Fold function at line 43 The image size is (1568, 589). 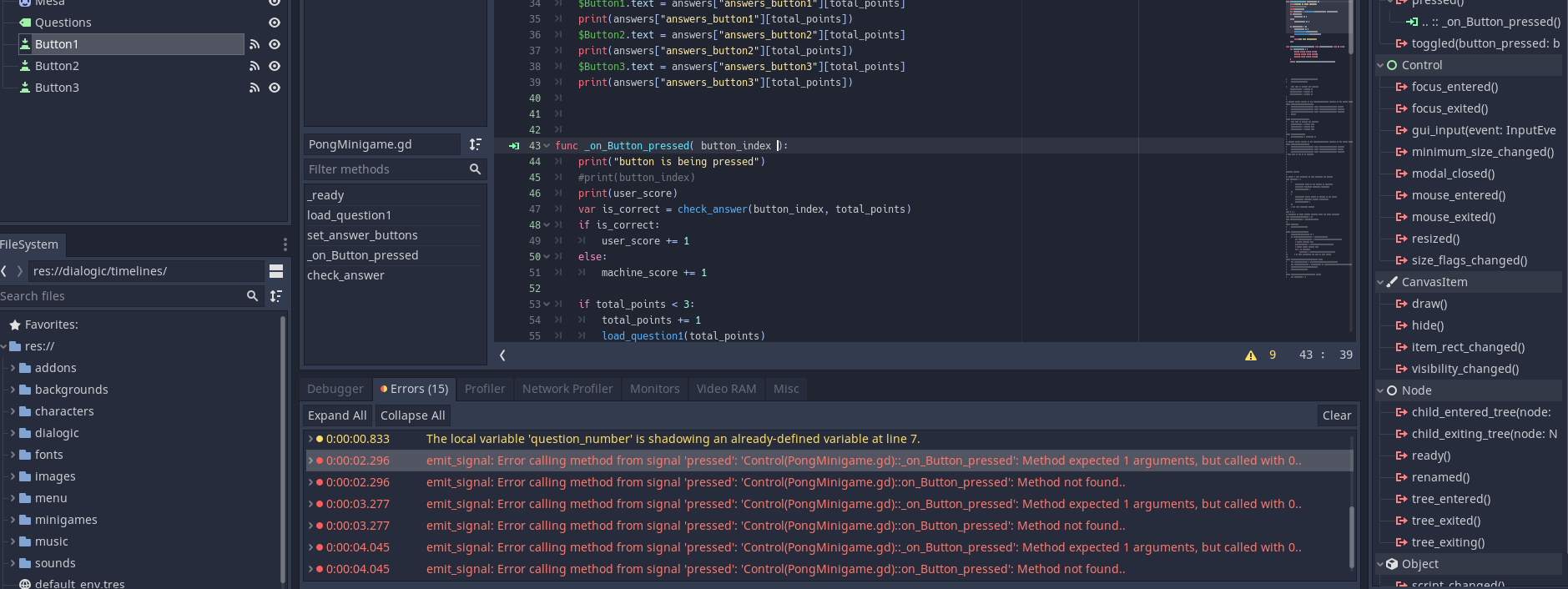pos(547,146)
